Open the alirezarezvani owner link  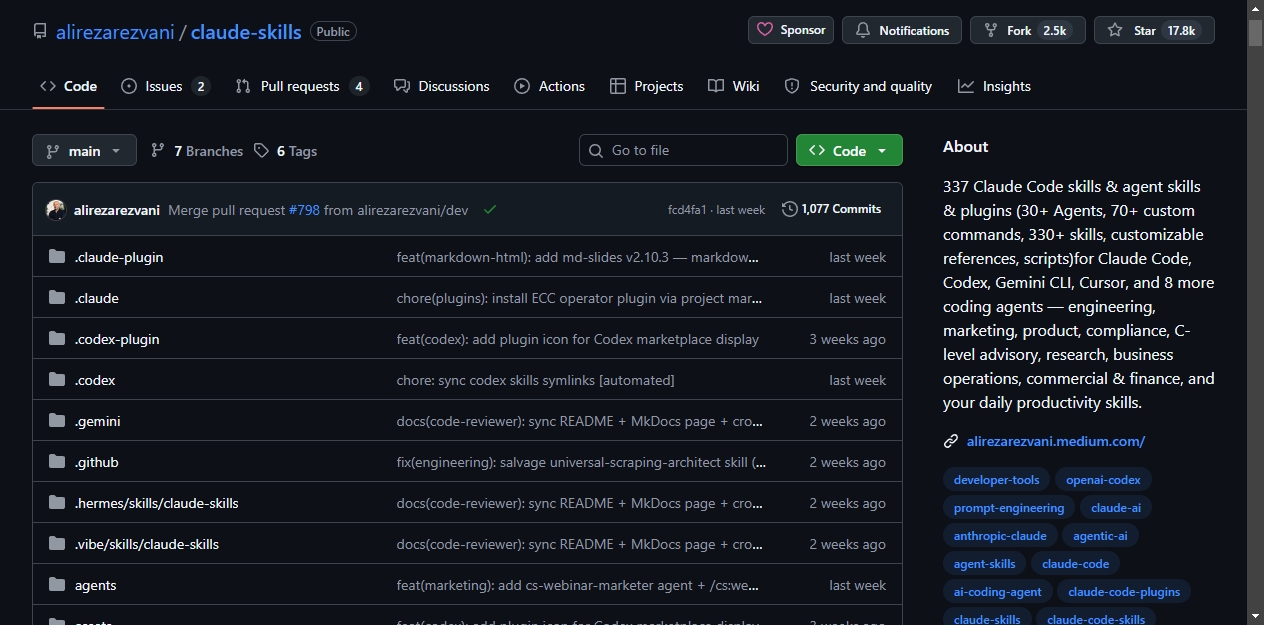pyautogui.click(x=115, y=32)
